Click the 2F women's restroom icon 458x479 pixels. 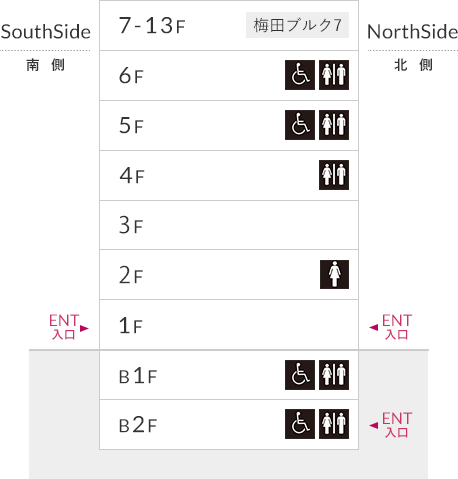pyautogui.click(x=334, y=274)
